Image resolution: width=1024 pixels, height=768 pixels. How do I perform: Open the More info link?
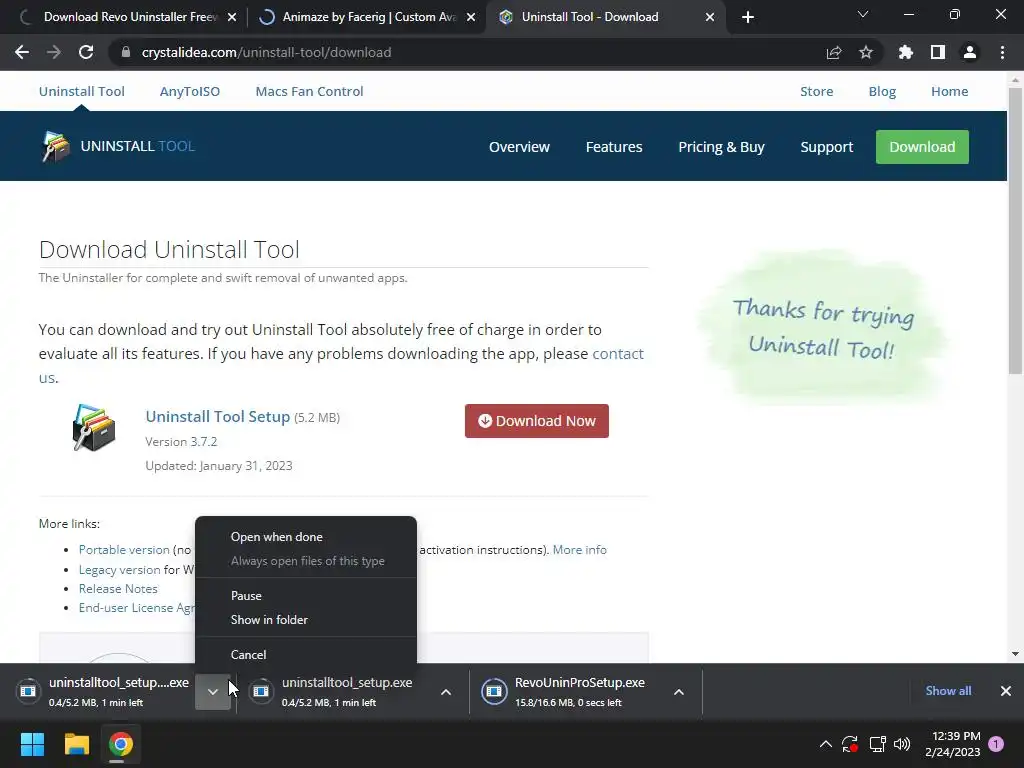[x=580, y=550]
